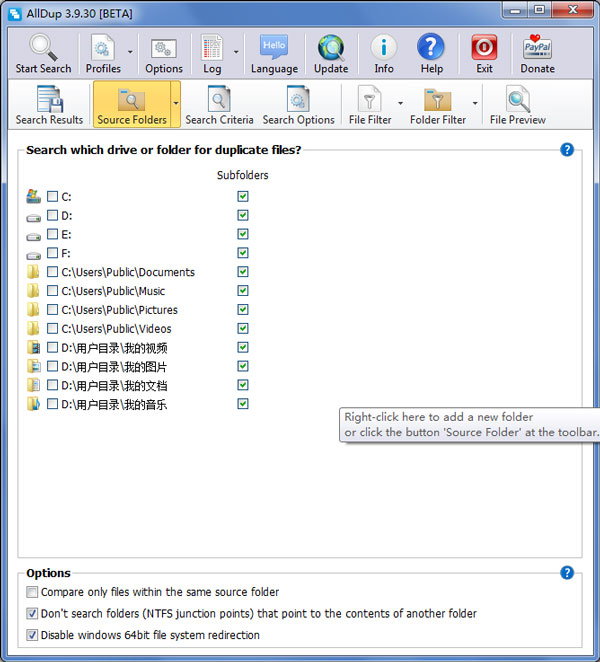The image size is (600, 662).
Task: Click the C: system drive icon
Action: pyautogui.click(x=33, y=196)
